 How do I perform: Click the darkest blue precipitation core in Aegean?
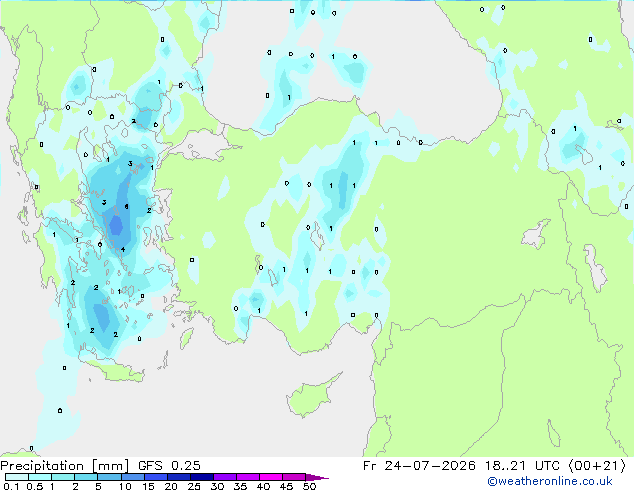[x=116, y=225]
